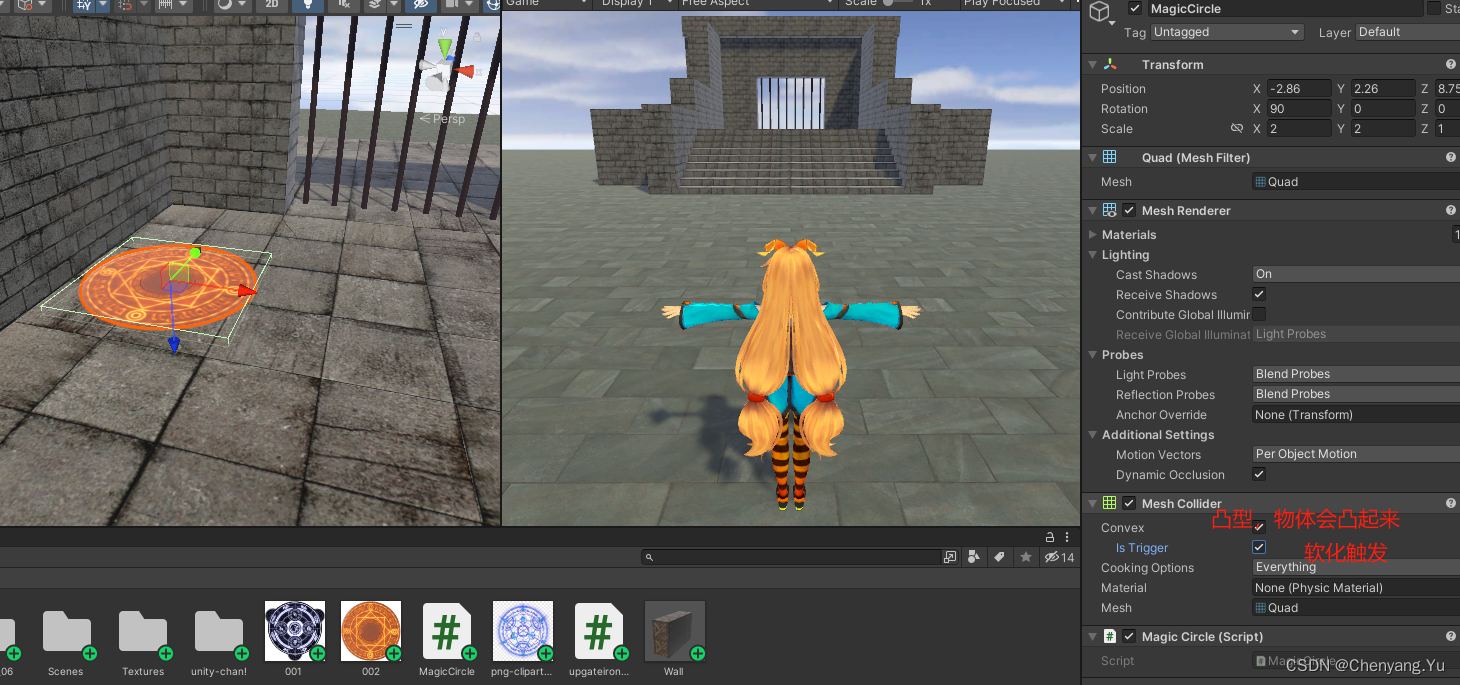Collapse the Transform component
Image resolution: width=1460 pixels, height=685 pixels.
(1092, 65)
